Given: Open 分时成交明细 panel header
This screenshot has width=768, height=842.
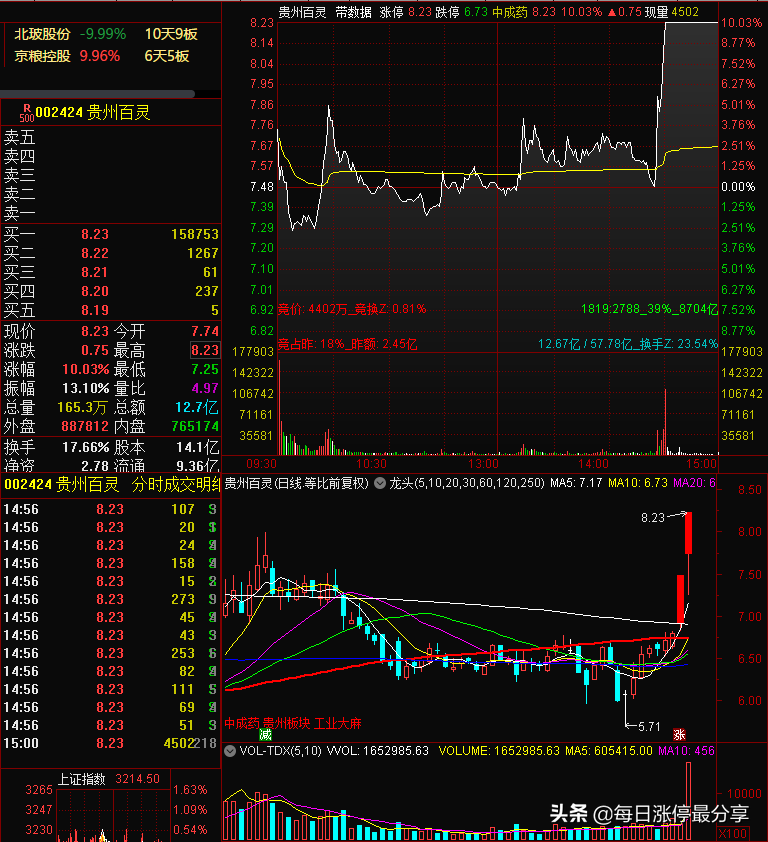Looking at the screenshot, I should [x=176, y=484].
